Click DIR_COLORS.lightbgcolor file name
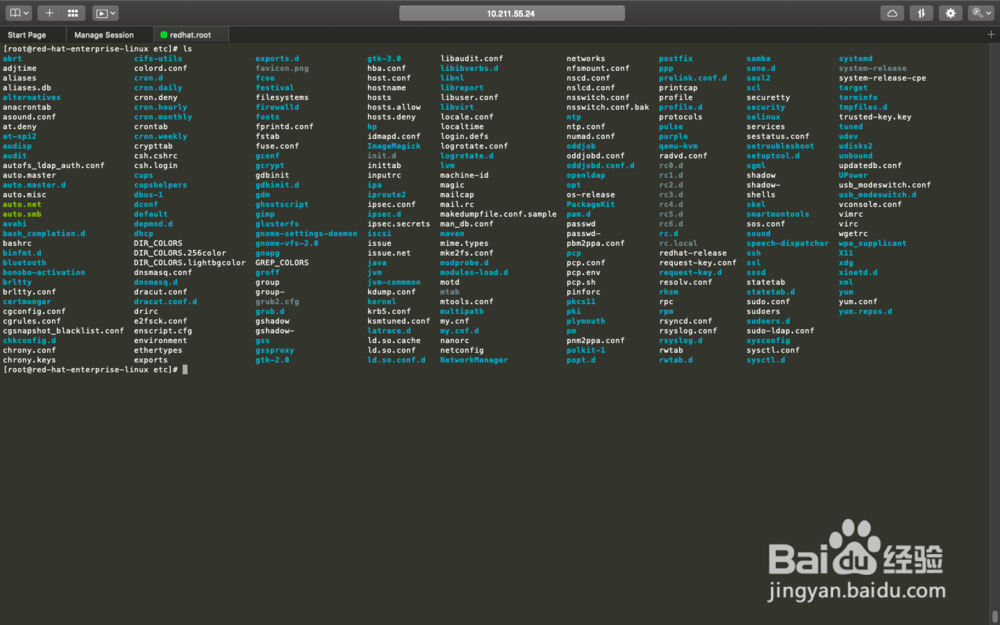 [189, 262]
